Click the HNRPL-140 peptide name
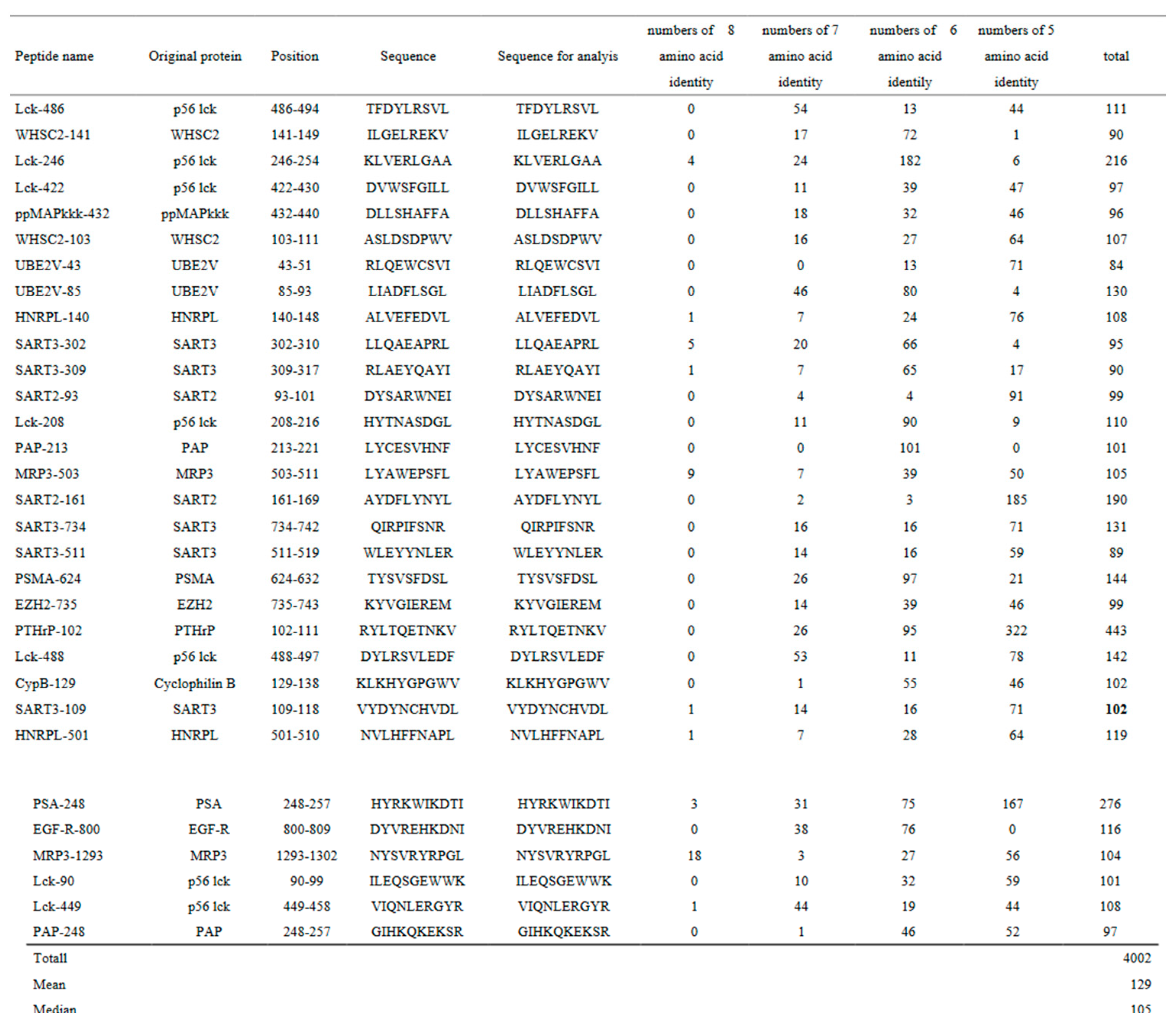1176x1030 pixels. click(52, 317)
